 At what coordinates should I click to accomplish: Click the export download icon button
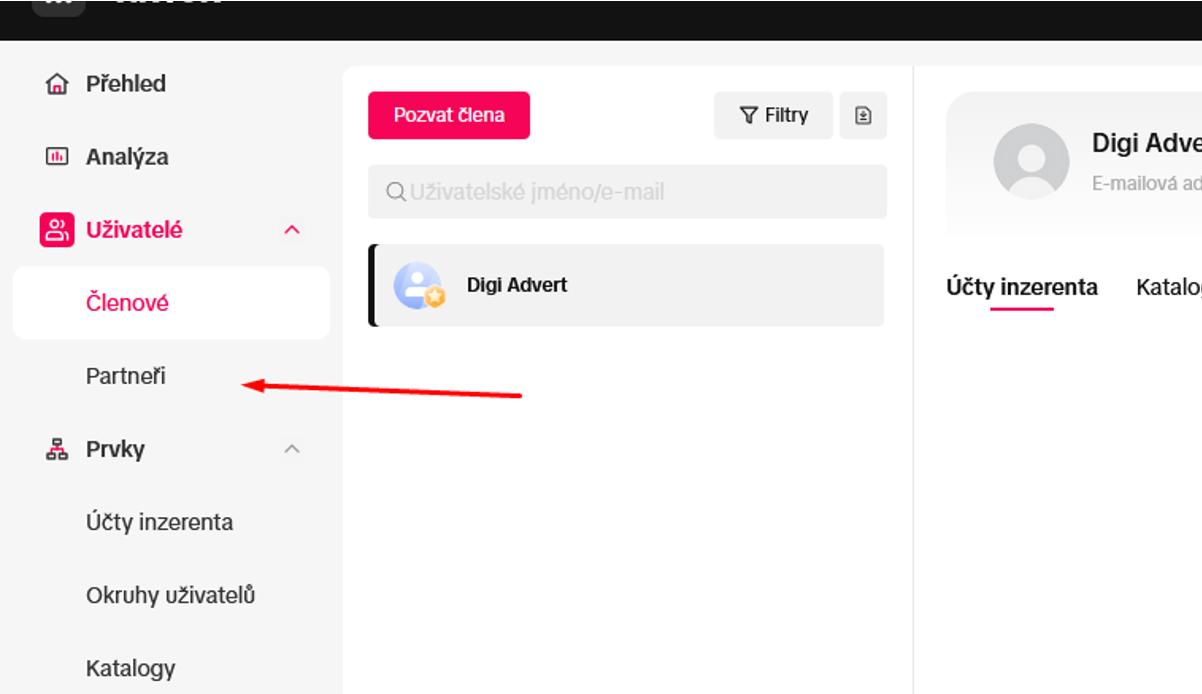(863, 116)
